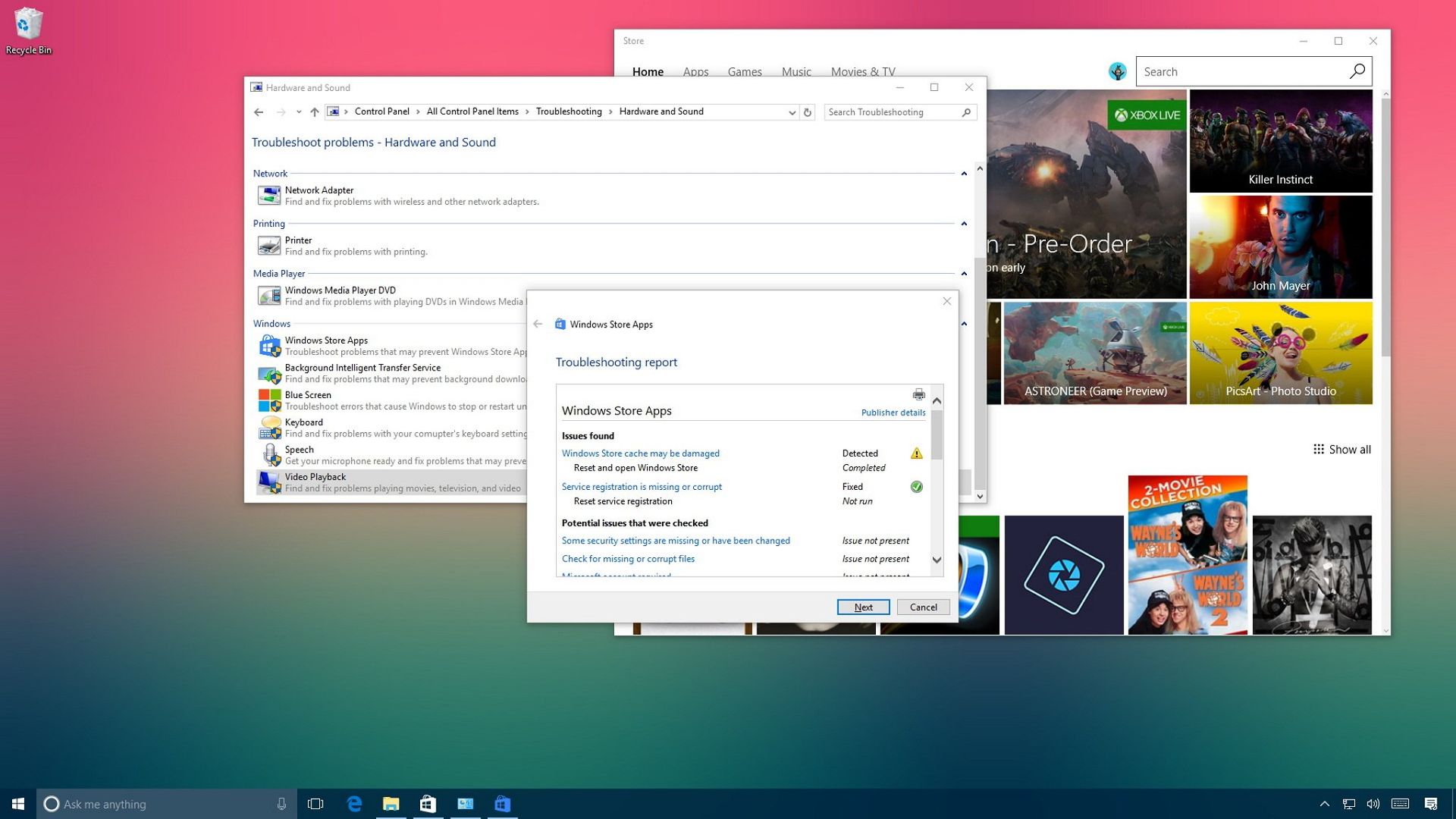This screenshot has height=819, width=1456.
Task: Collapse the Network section chevron
Action: coord(963,171)
